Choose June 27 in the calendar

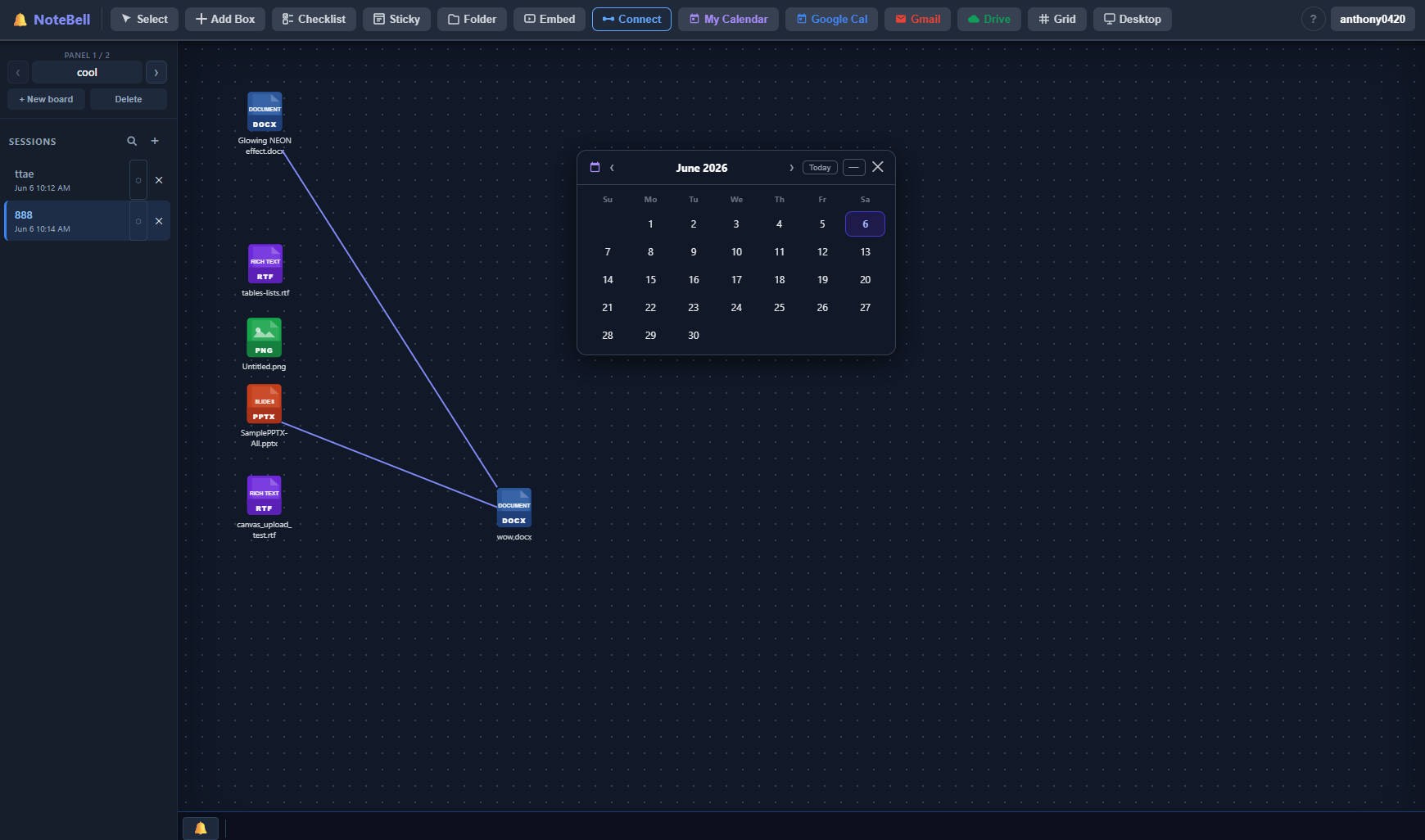click(865, 308)
